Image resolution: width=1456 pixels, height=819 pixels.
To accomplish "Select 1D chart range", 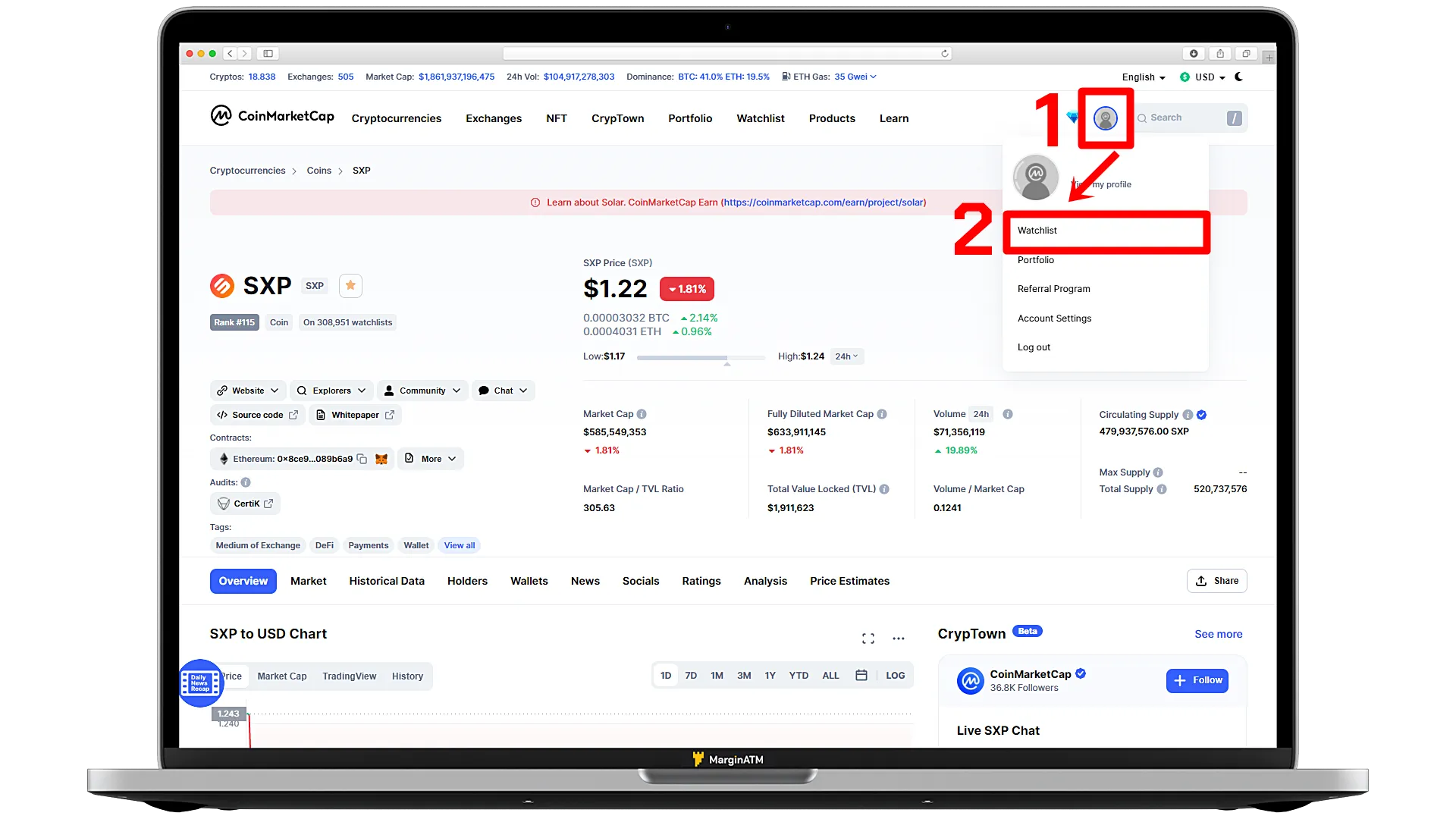I will [x=666, y=676].
